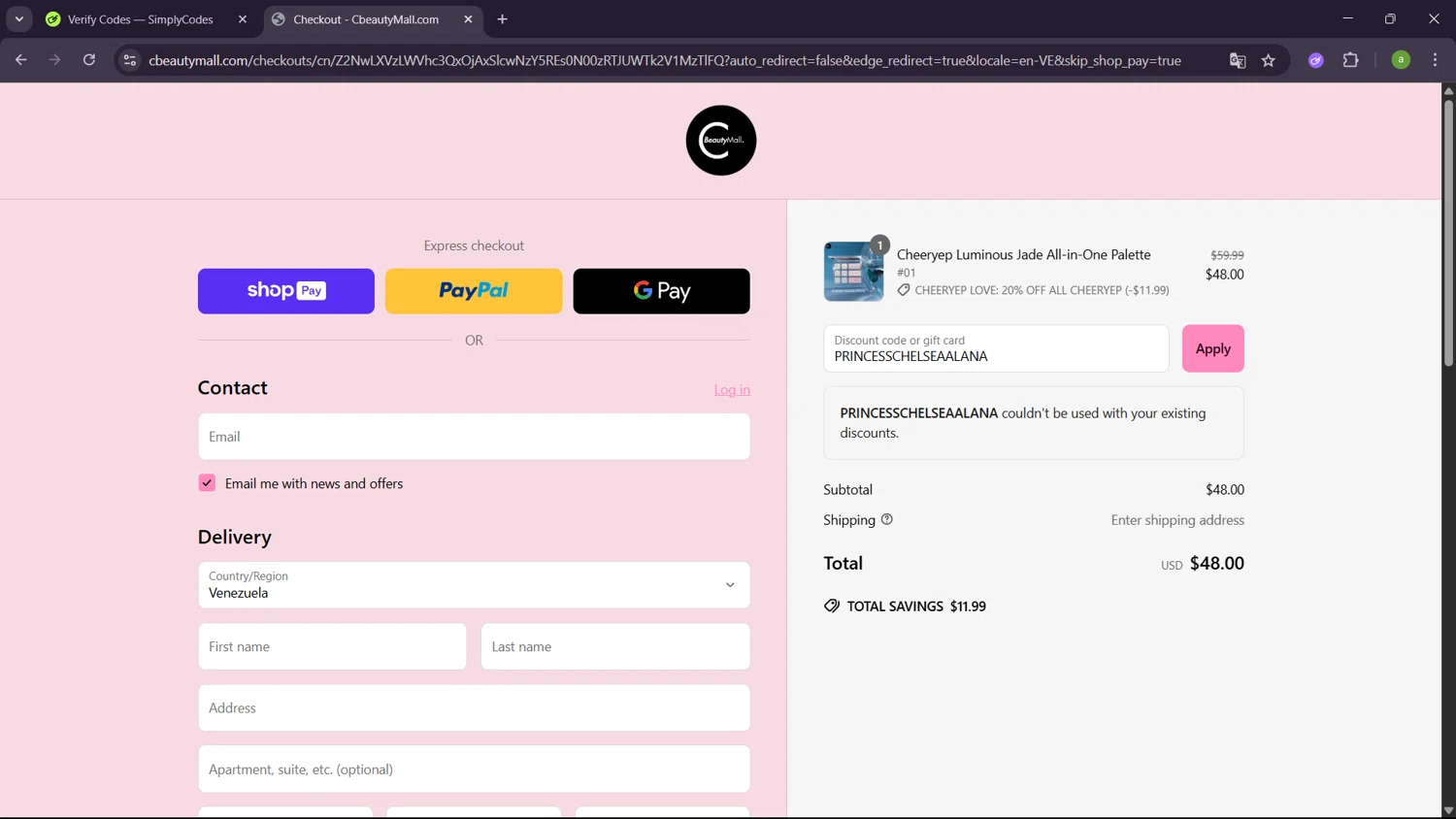Image resolution: width=1456 pixels, height=819 pixels.
Task: Click the Subtotal $48.00 value
Action: tap(1225, 490)
